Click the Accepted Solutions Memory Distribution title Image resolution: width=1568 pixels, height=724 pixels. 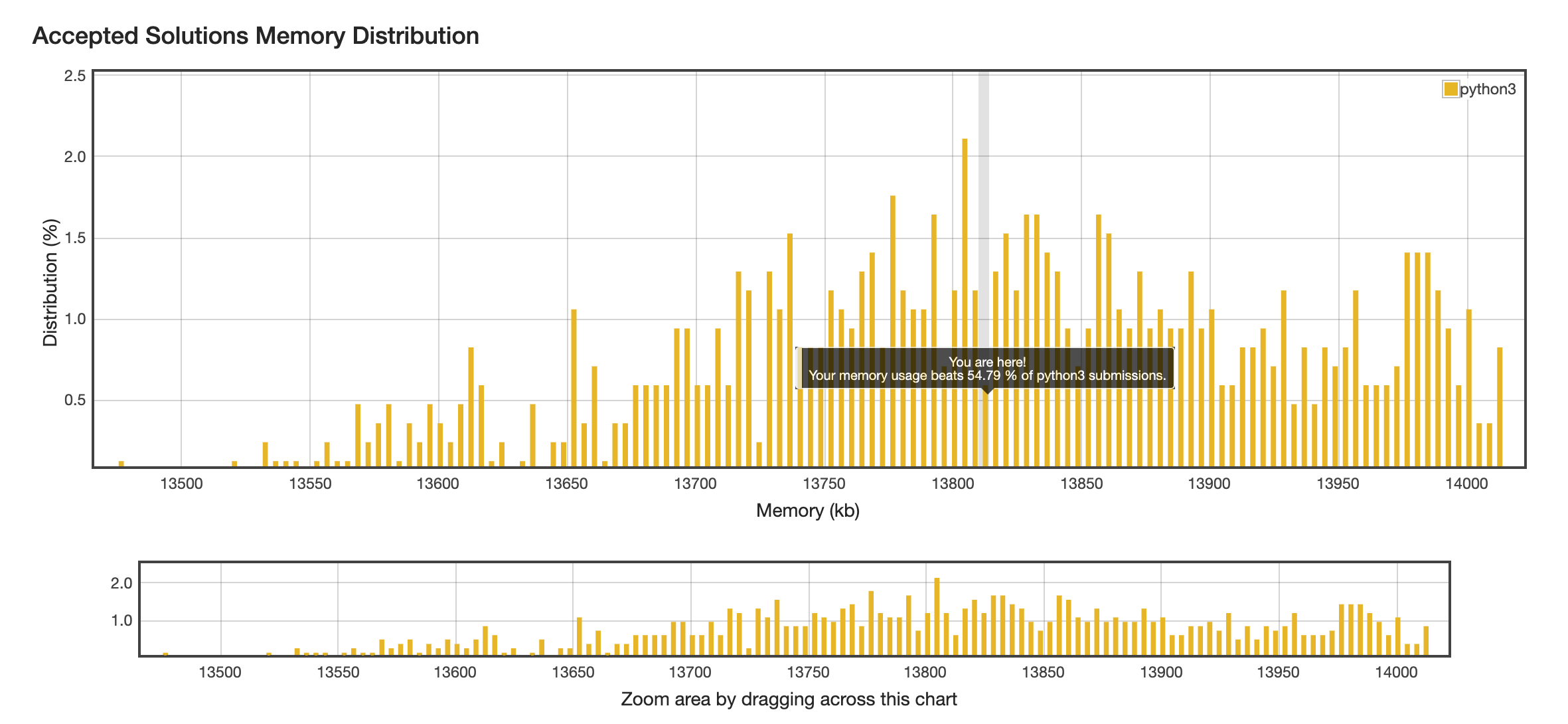point(256,36)
